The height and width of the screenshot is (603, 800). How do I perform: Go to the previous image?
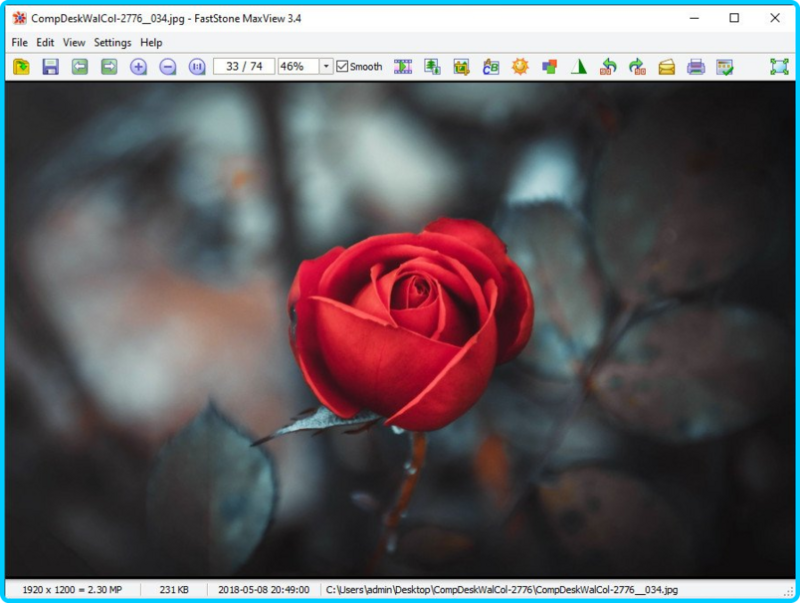[80, 67]
